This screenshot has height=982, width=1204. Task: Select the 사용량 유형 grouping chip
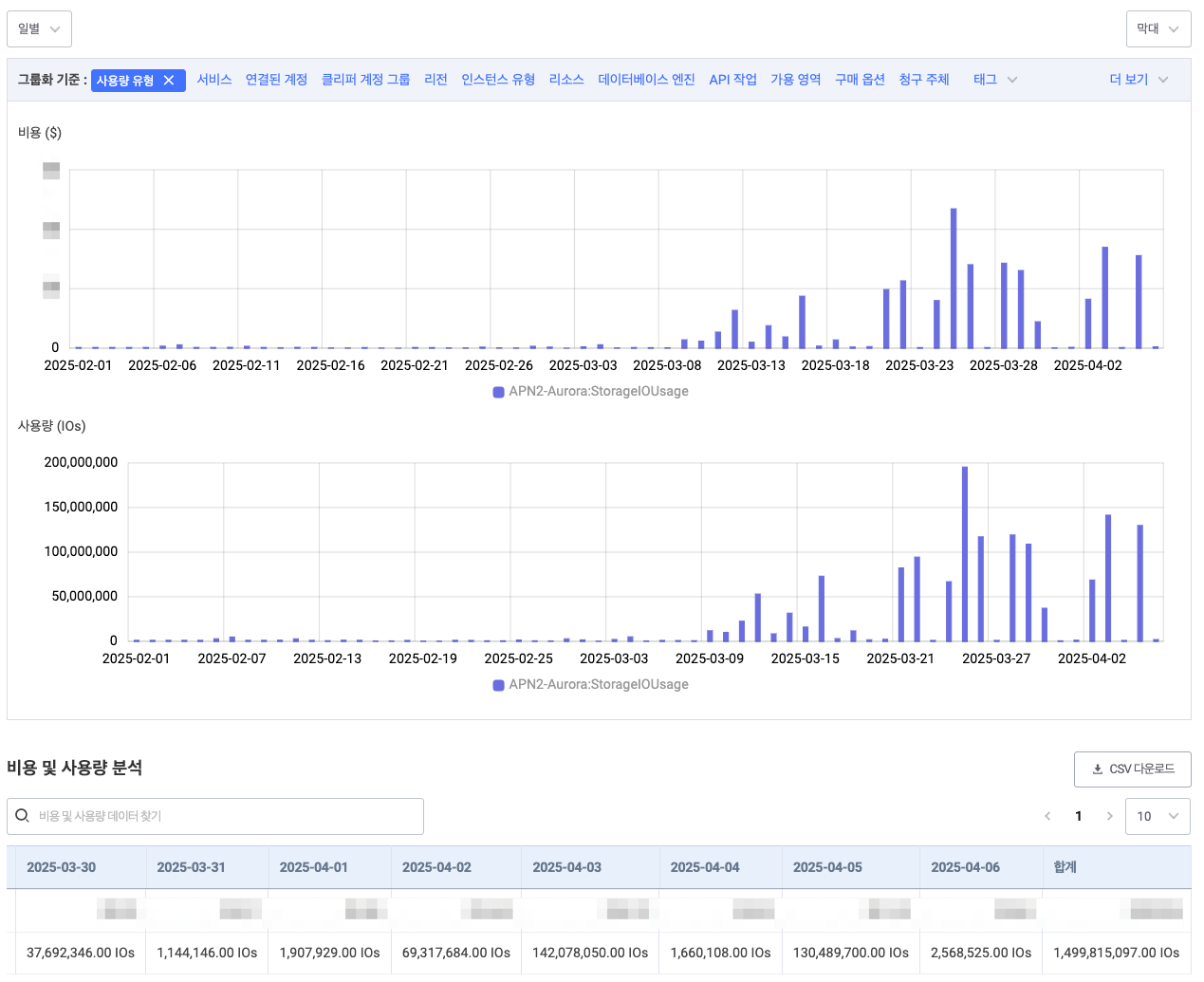pos(138,81)
